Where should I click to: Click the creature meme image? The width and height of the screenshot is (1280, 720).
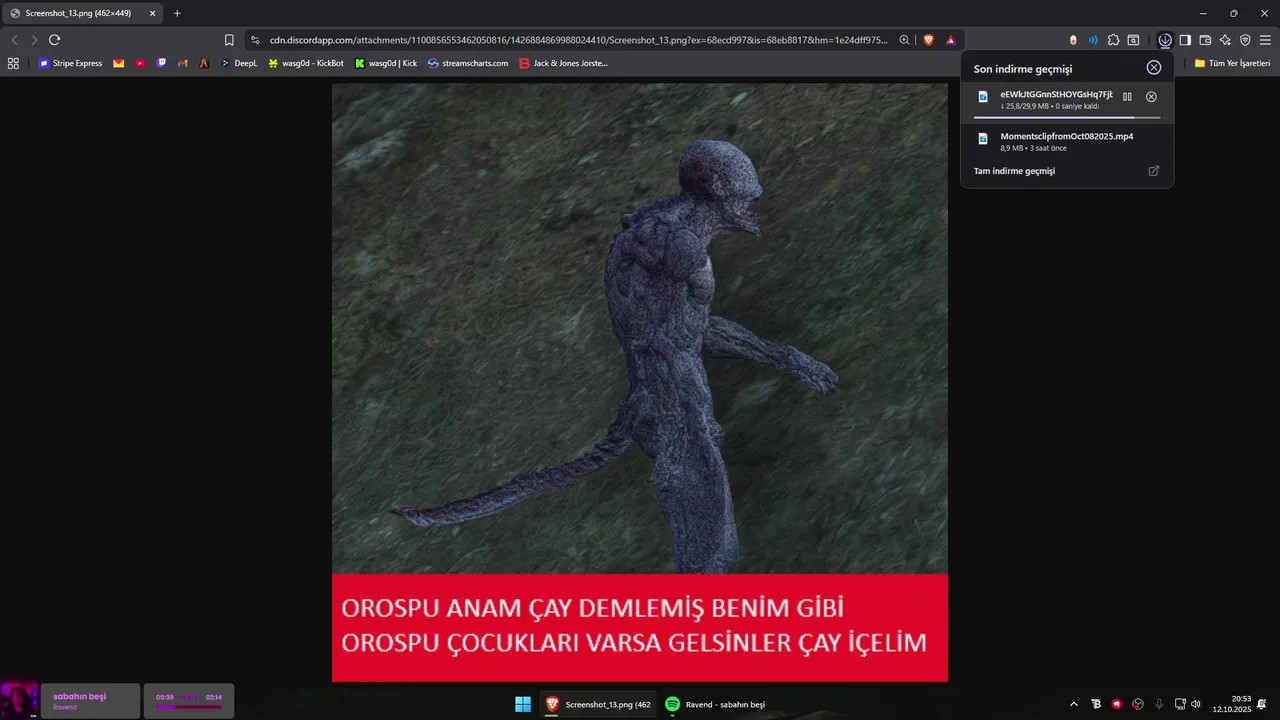point(640,382)
